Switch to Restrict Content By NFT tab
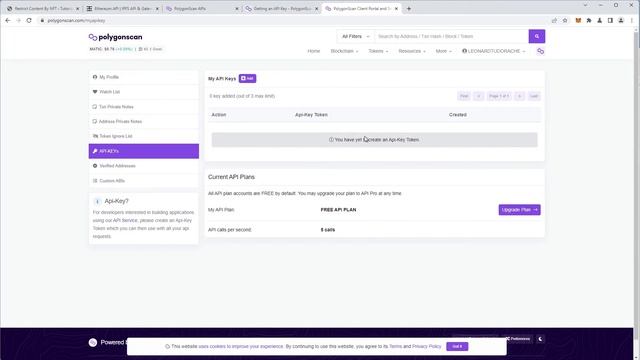 [x=43, y=9]
